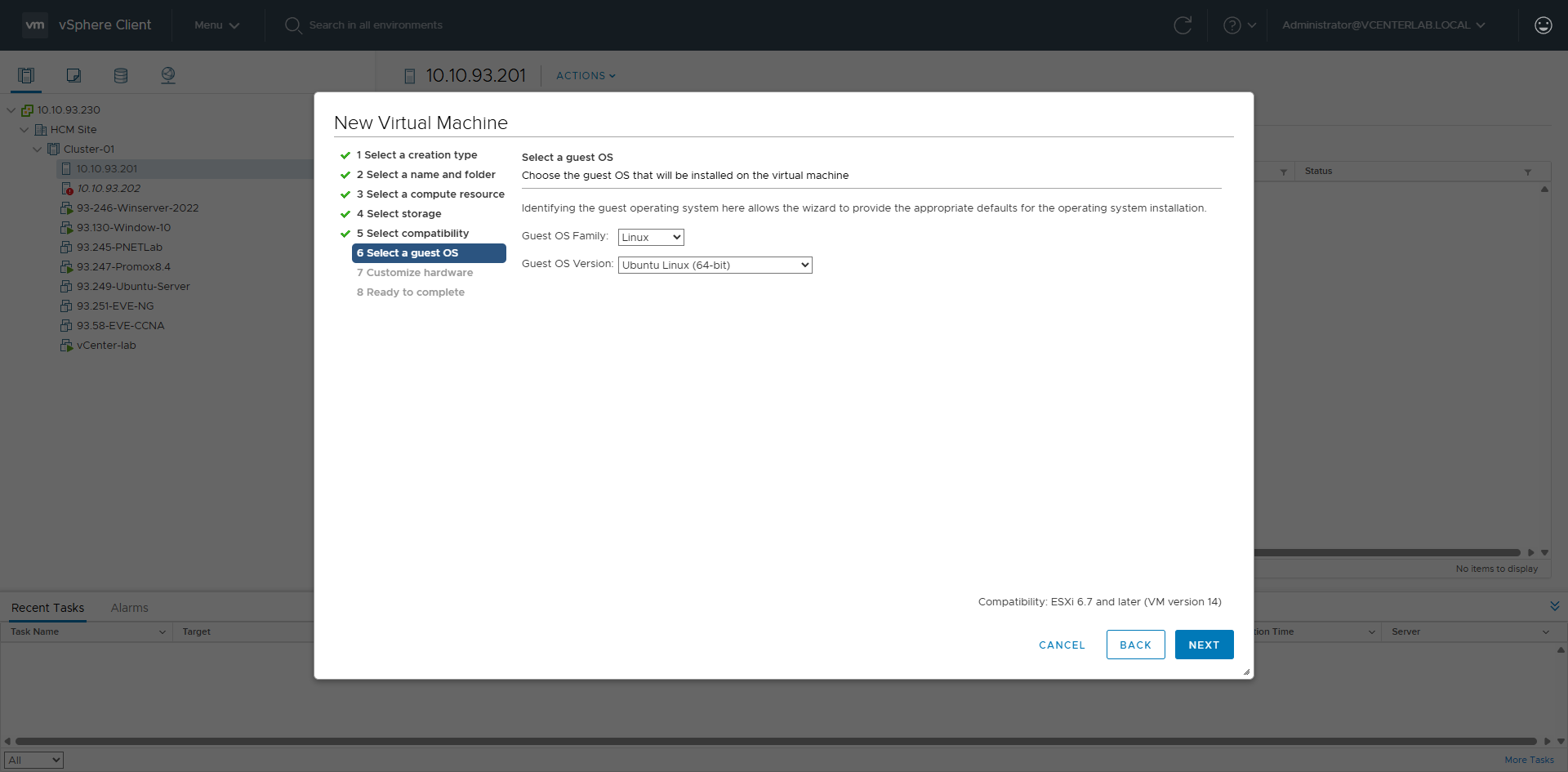Select the 93.249-Ubuntu-Server VM in tree
The height and width of the screenshot is (772, 1568).
pos(133,287)
